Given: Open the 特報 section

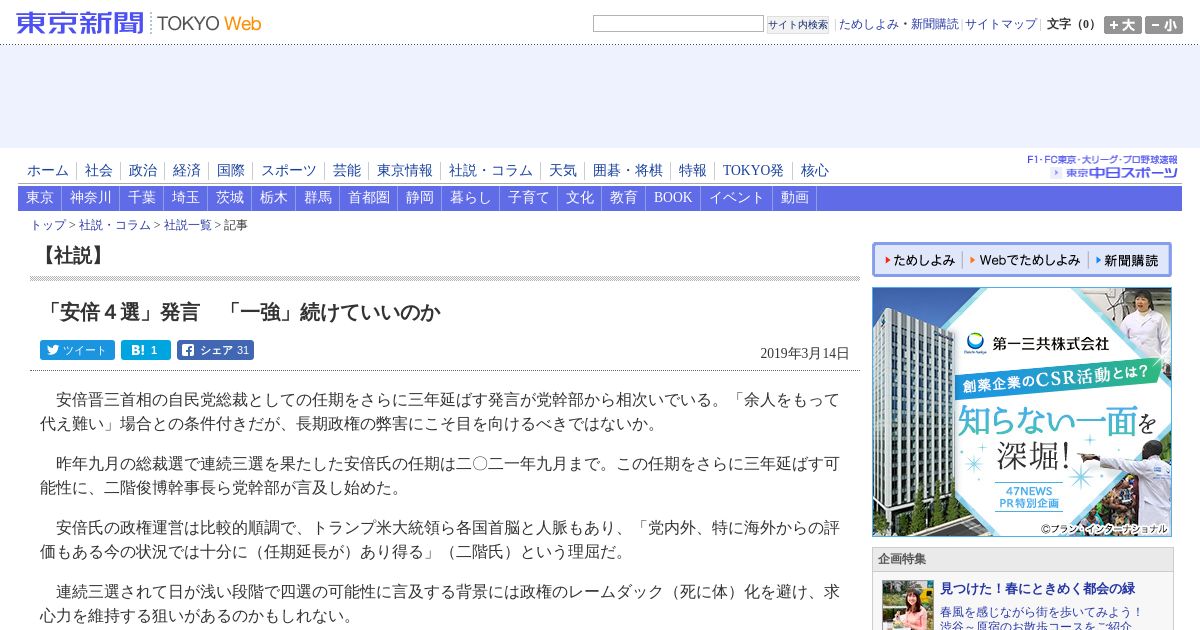Looking at the screenshot, I should tap(693, 171).
